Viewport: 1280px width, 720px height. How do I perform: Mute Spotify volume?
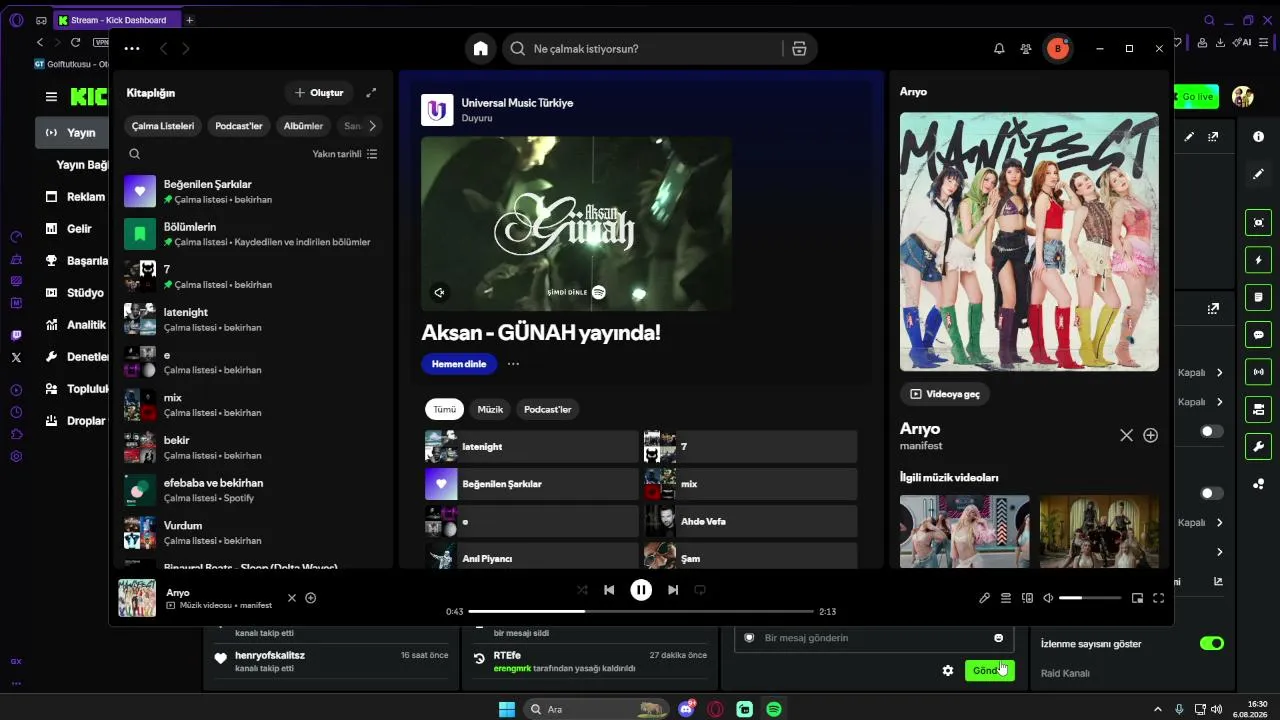1048,598
